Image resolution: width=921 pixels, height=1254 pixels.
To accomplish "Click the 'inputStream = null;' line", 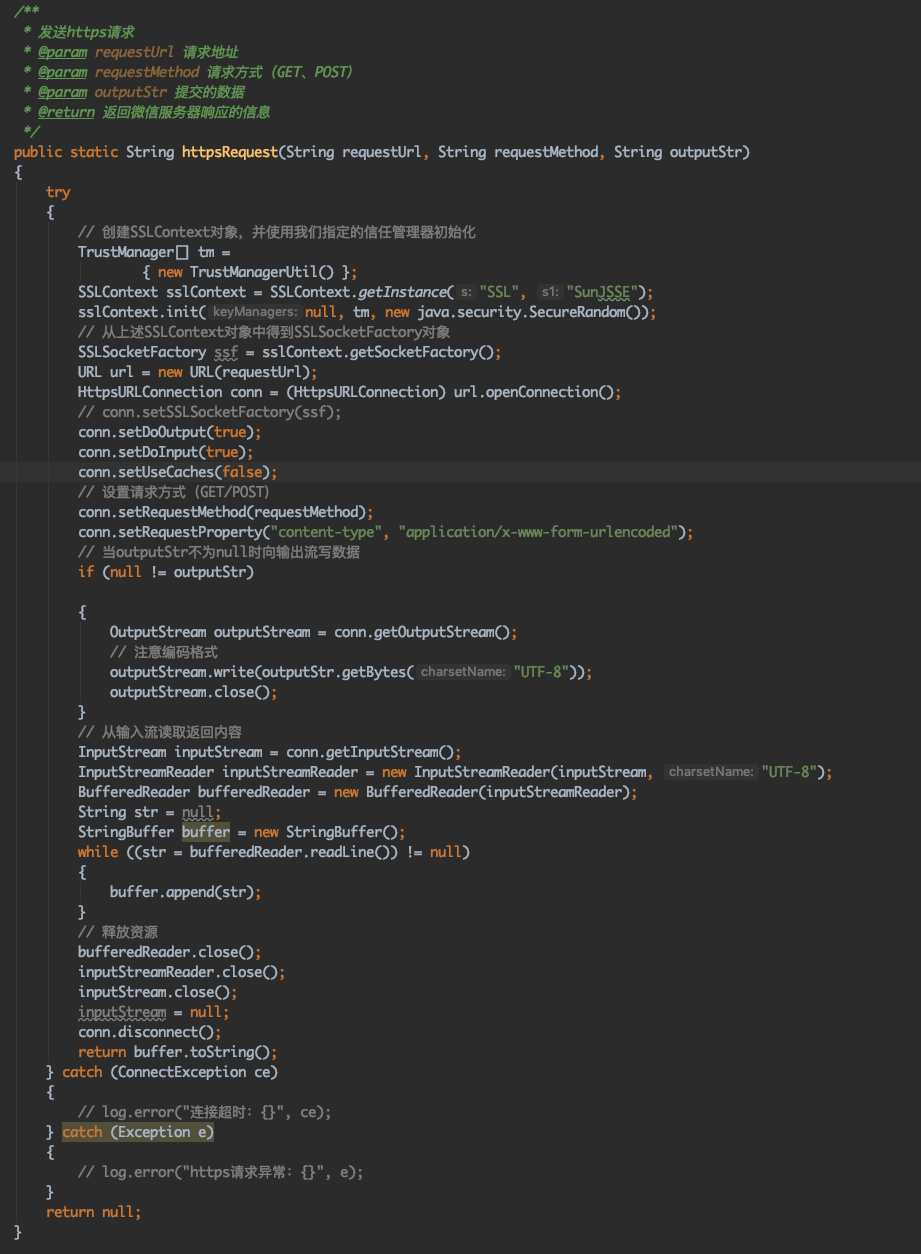I will [x=154, y=1012].
